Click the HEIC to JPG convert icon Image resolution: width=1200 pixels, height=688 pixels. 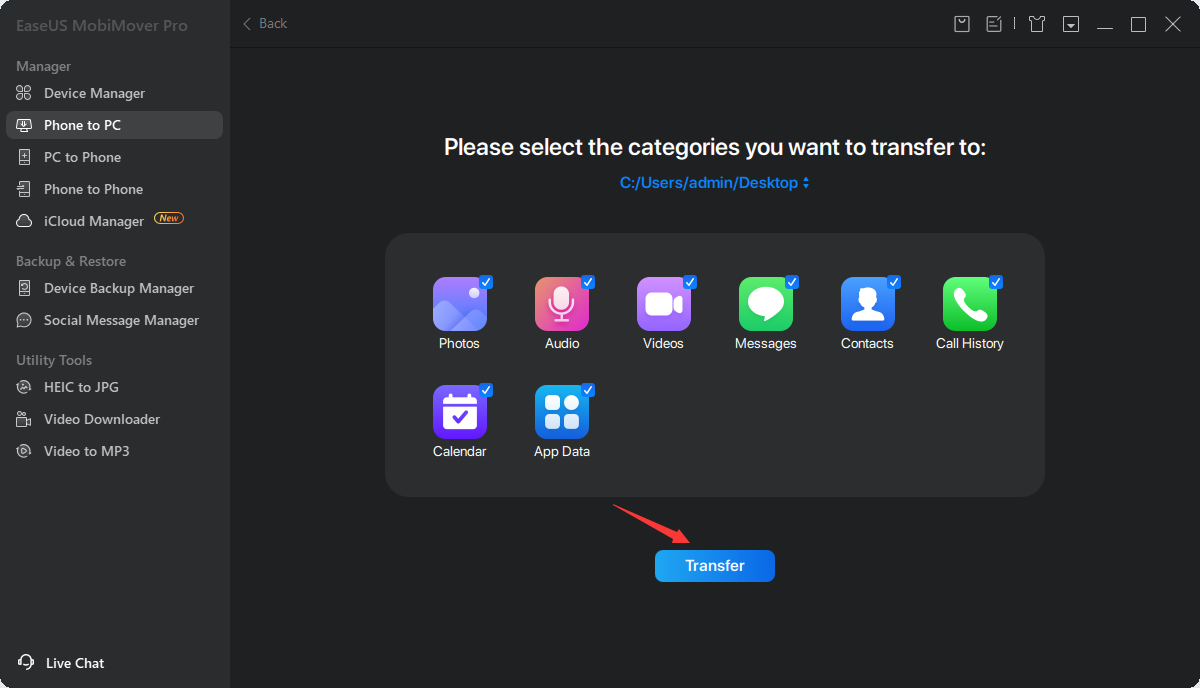point(24,387)
